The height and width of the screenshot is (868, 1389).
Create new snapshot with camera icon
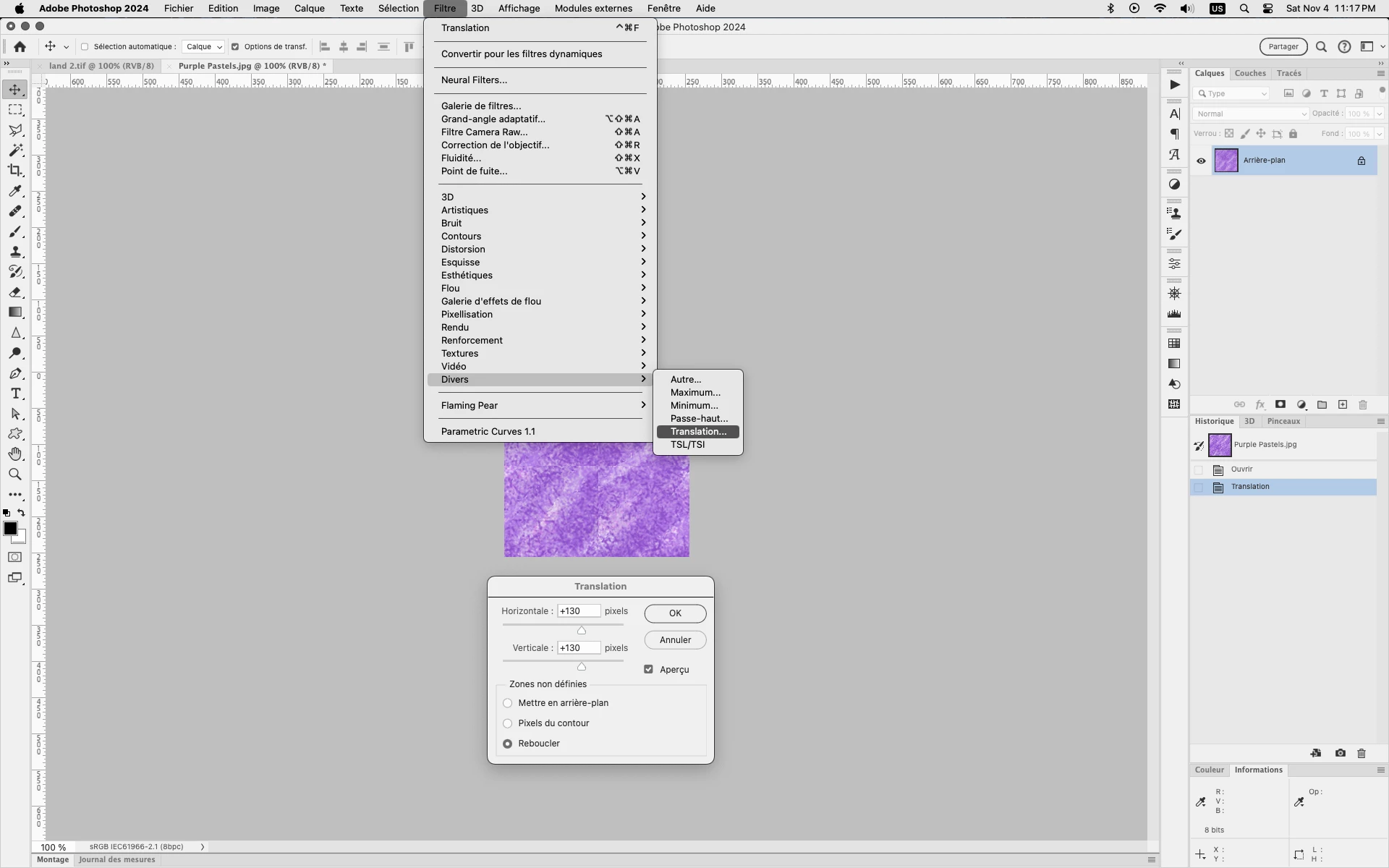[x=1341, y=753]
